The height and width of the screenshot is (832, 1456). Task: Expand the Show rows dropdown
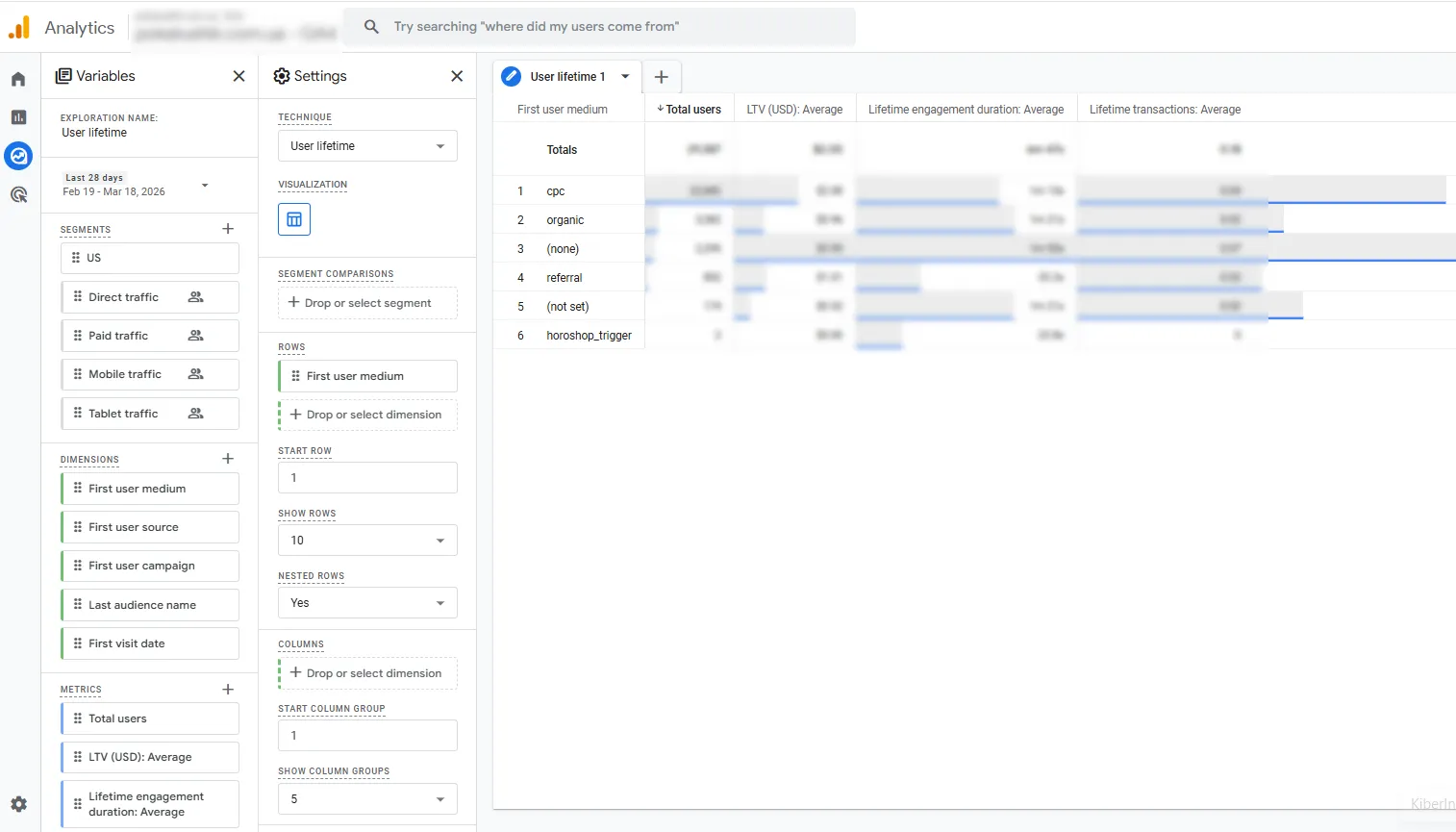367,541
